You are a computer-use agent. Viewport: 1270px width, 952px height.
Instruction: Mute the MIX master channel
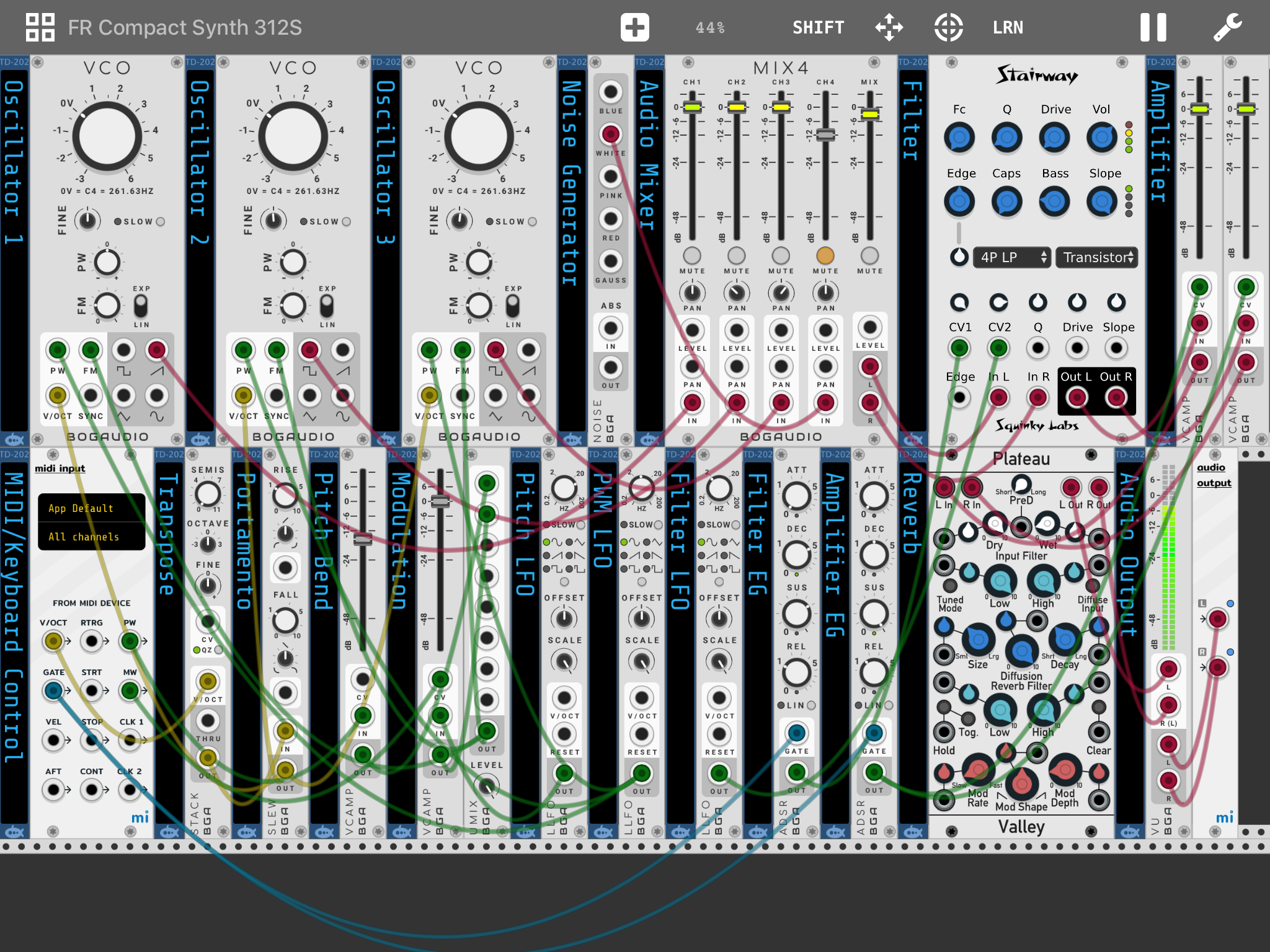869,255
